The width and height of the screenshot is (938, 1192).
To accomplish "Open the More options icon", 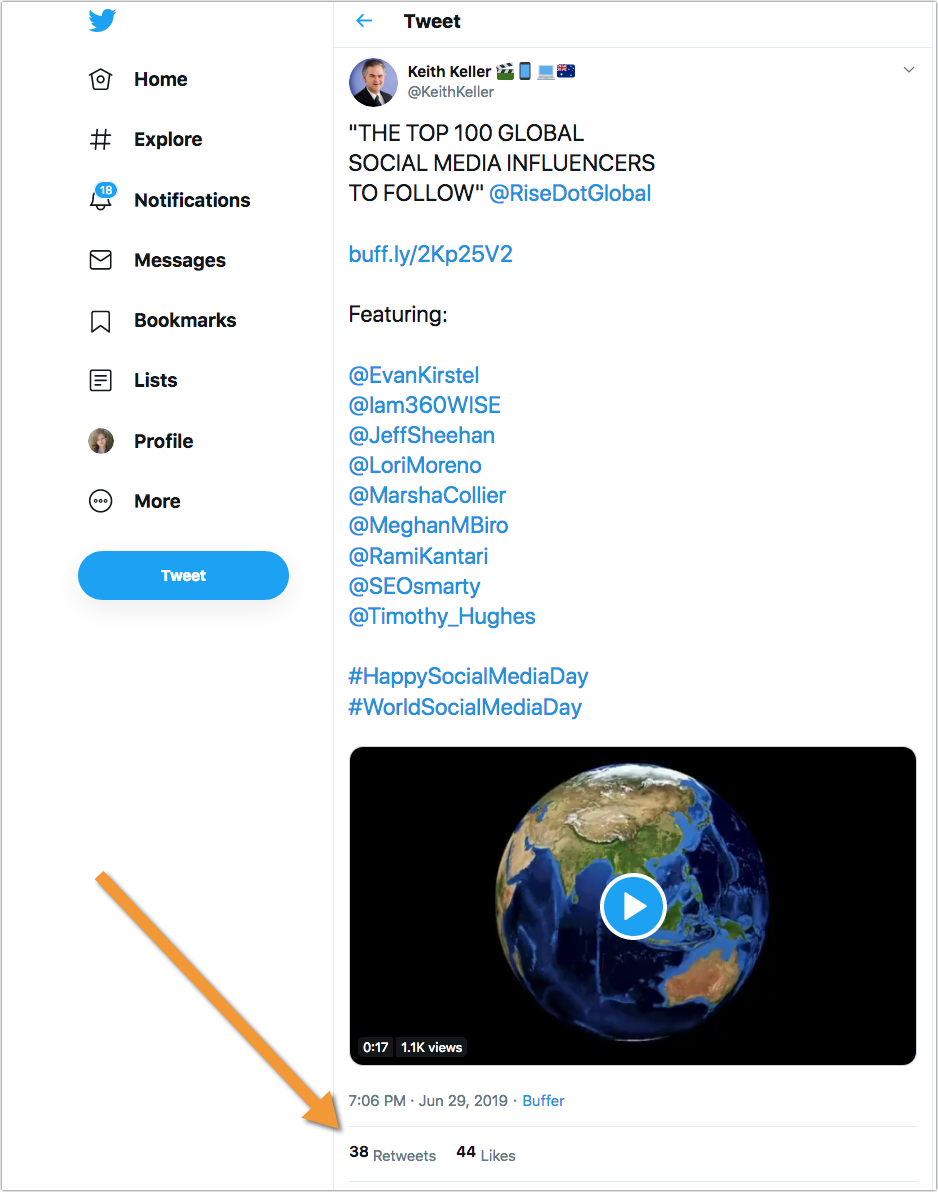I will (x=100, y=500).
